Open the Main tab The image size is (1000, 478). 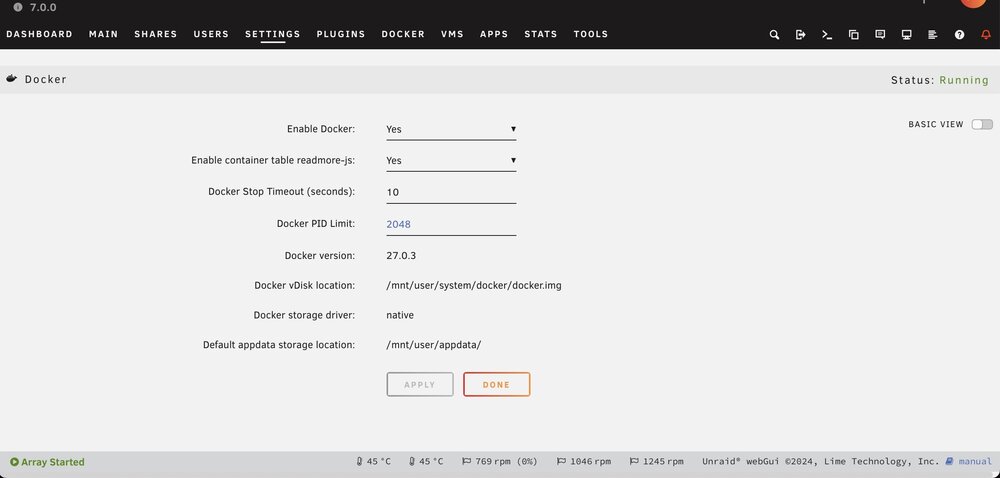click(x=103, y=34)
